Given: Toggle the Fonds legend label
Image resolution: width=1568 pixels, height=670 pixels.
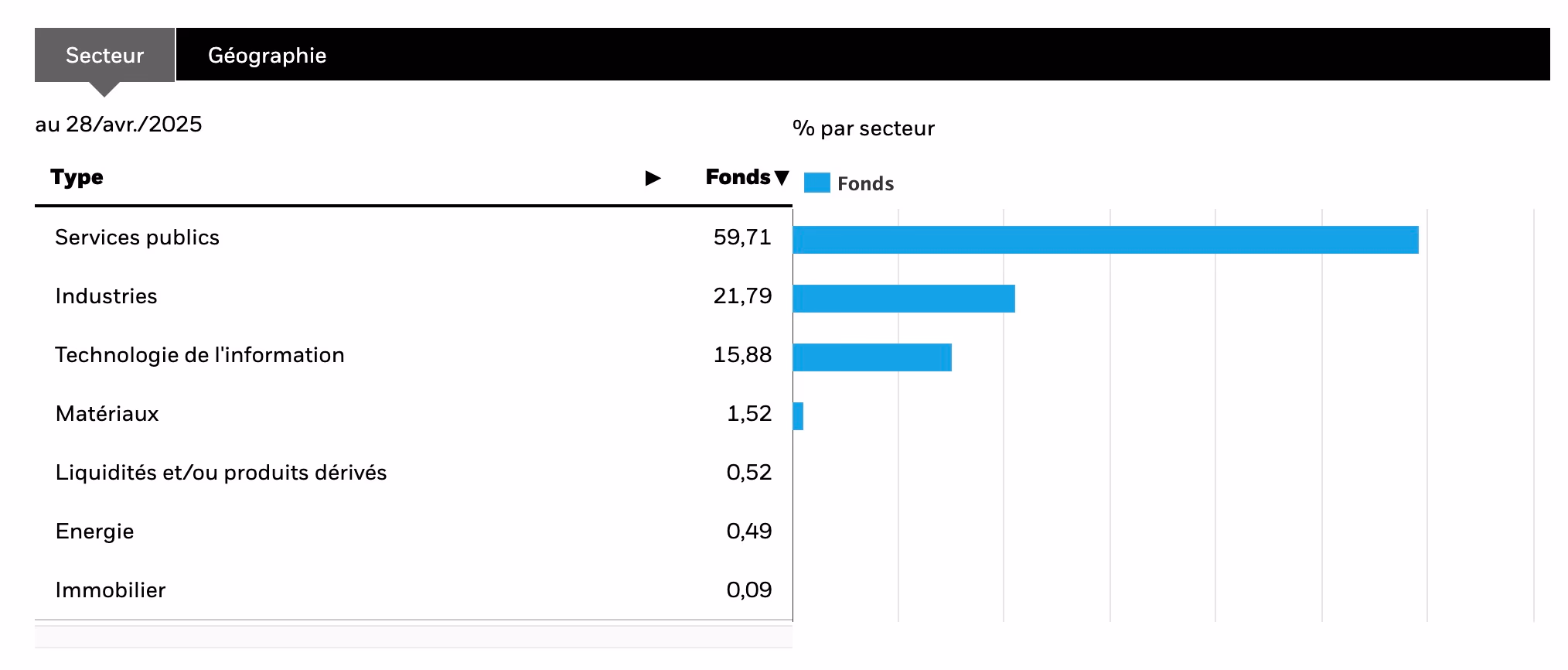Looking at the screenshot, I should point(865,183).
